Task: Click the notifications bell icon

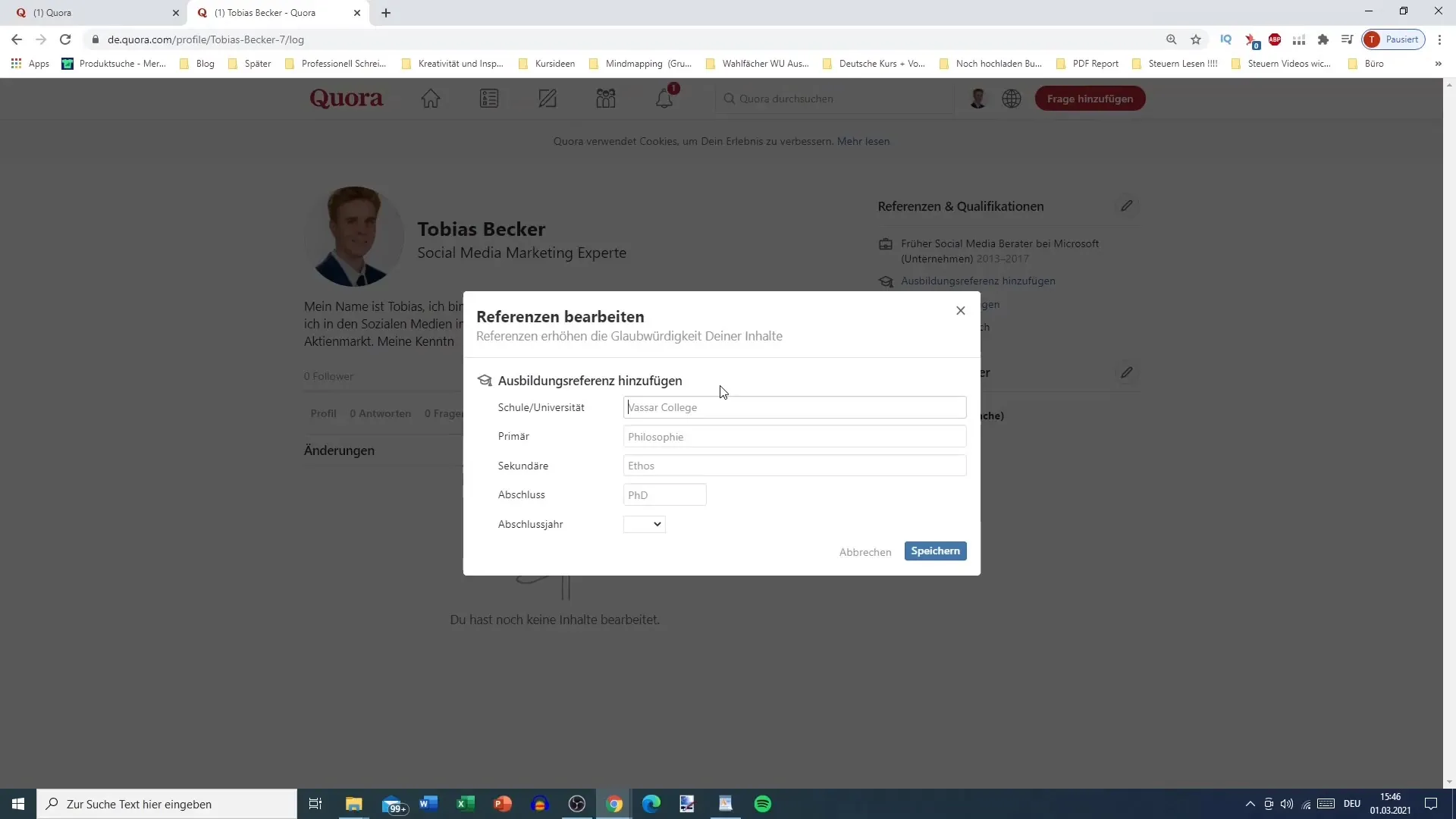Action: click(x=665, y=97)
